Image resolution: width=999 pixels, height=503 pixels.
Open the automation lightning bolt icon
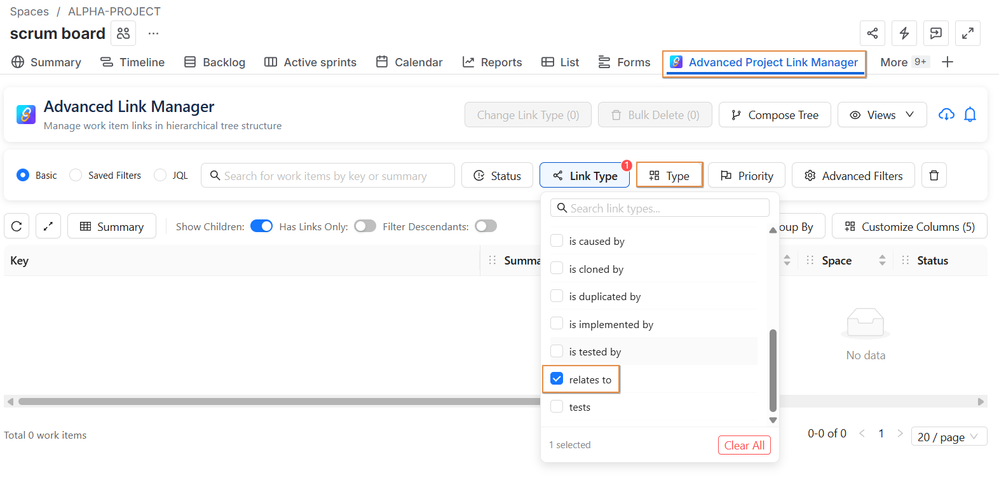(904, 33)
